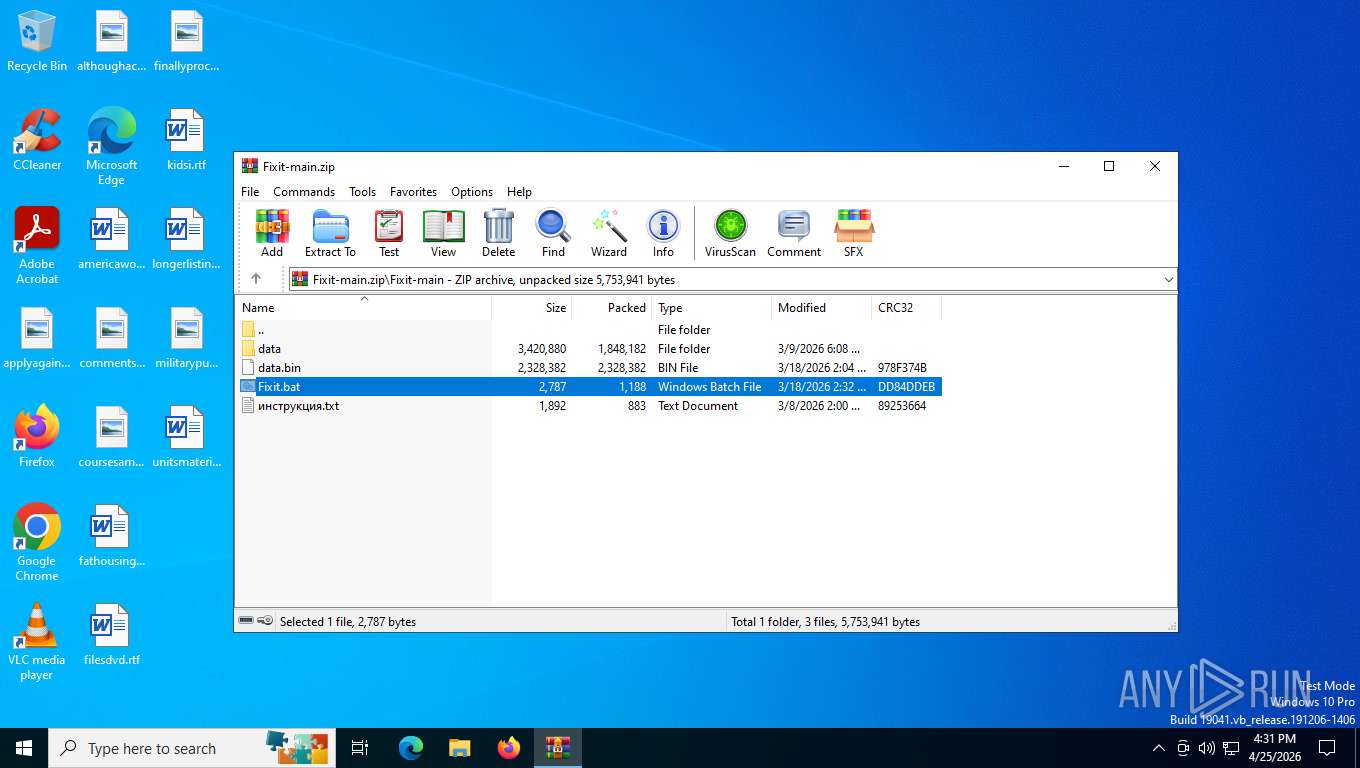The width and height of the screenshot is (1360, 768).
Task: Click the WinRAR taskbar button
Action: tap(557, 748)
